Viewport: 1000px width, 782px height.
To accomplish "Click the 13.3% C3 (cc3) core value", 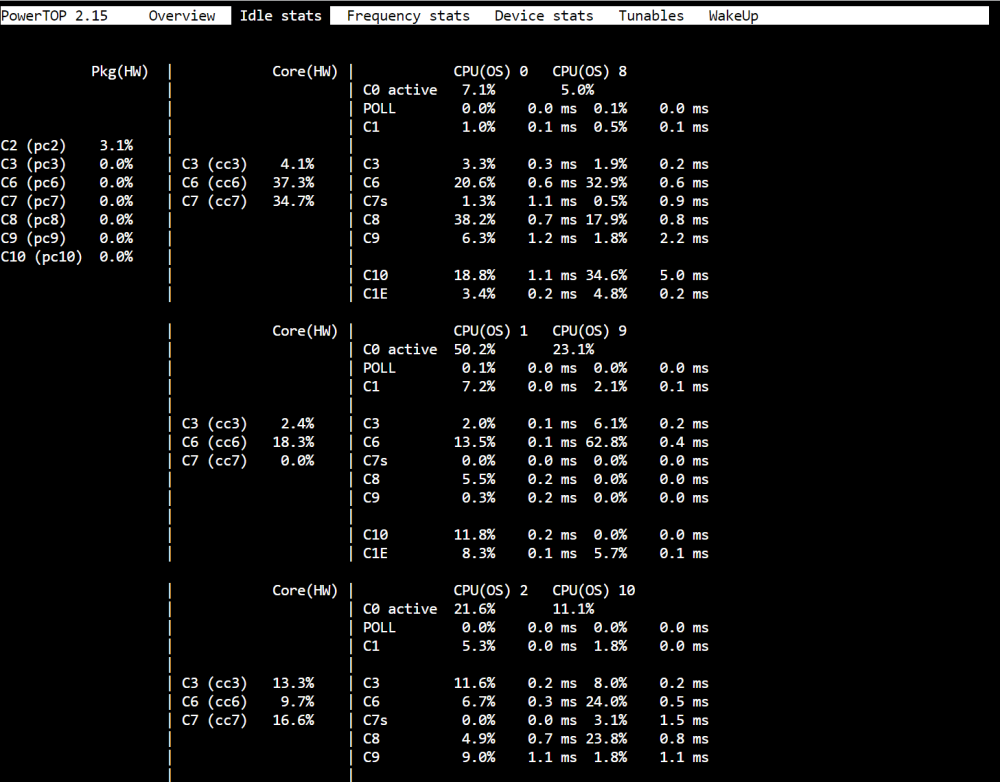I will tap(293, 683).
